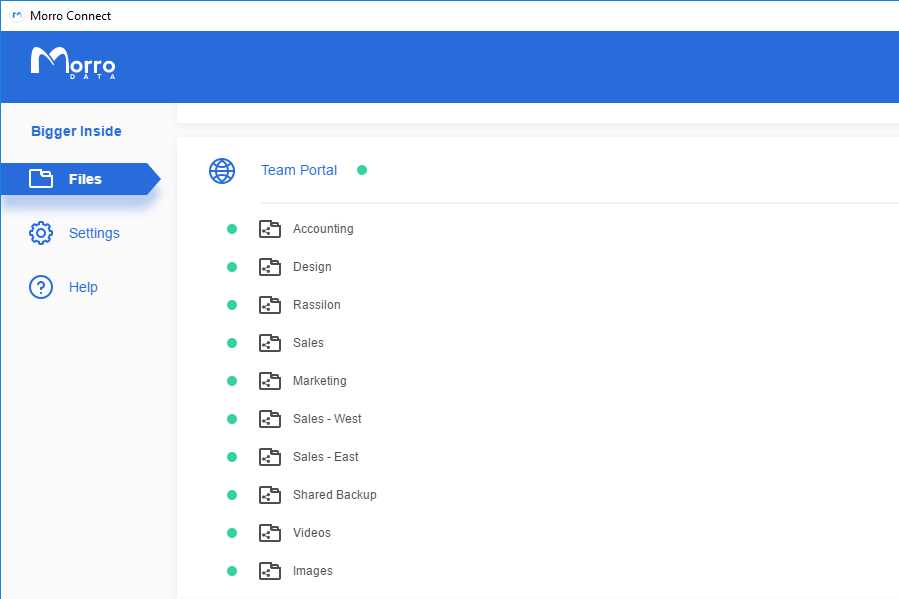Select the Sales - West share name
This screenshot has width=899, height=599.
327,418
